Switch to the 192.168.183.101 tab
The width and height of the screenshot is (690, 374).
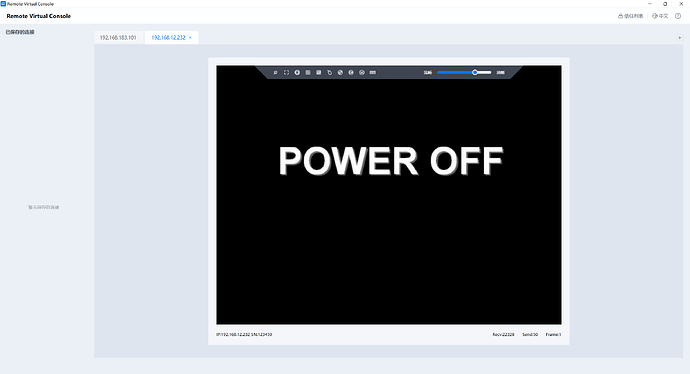pyautogui.click(x=118, y=38)
